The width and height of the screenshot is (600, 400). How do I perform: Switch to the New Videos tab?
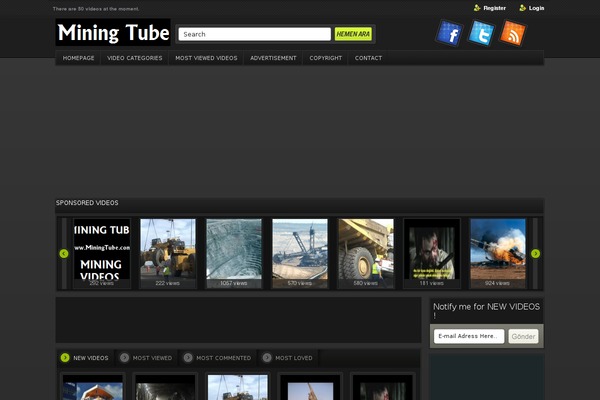click(91, 358)
